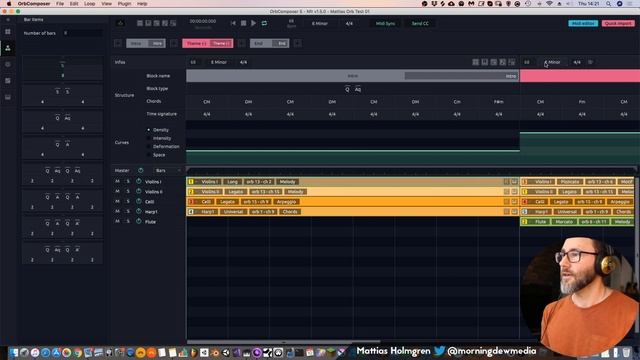The width and height of the screenshot is (640, 360).
Task: Open the Help menu
Action: [x=142, y=4]
